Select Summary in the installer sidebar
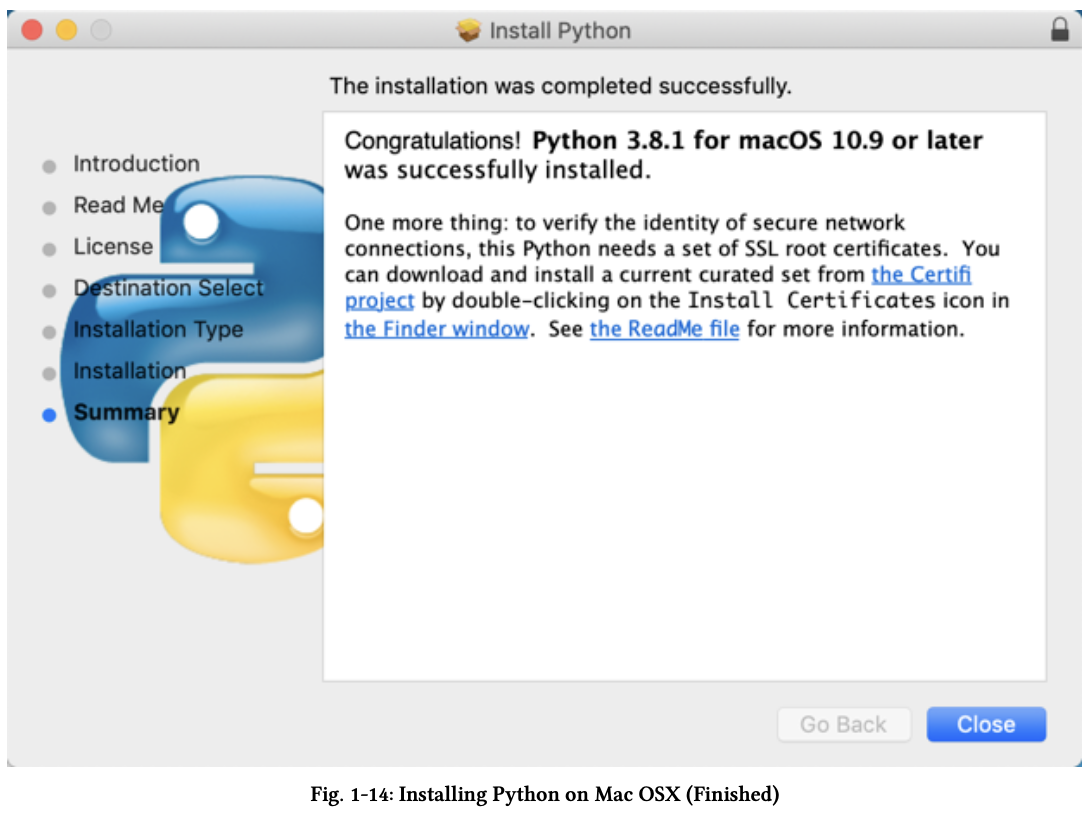Viewport: 1088px width, 820px height. click(126, 413)
